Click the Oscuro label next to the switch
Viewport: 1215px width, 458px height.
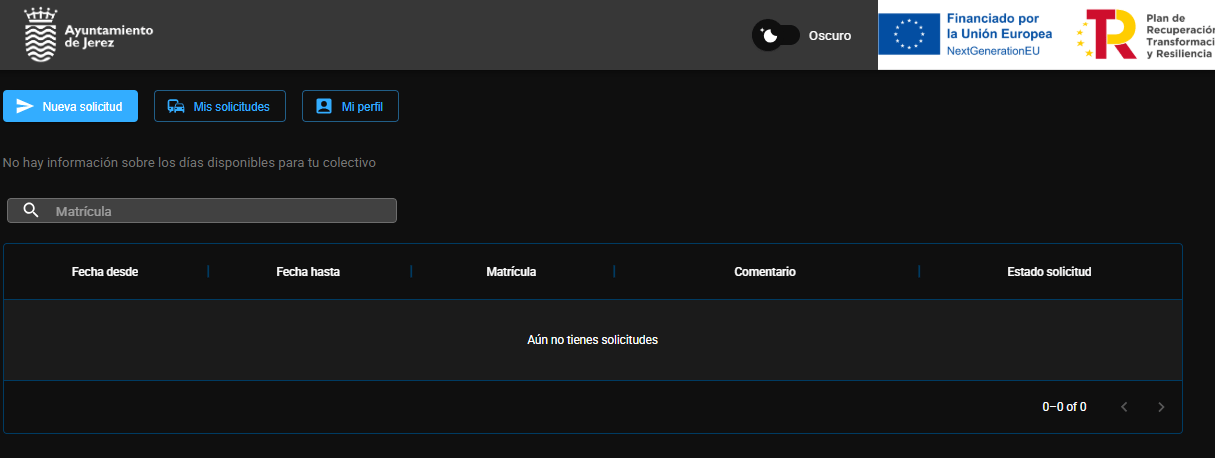(x=829, y=35)
